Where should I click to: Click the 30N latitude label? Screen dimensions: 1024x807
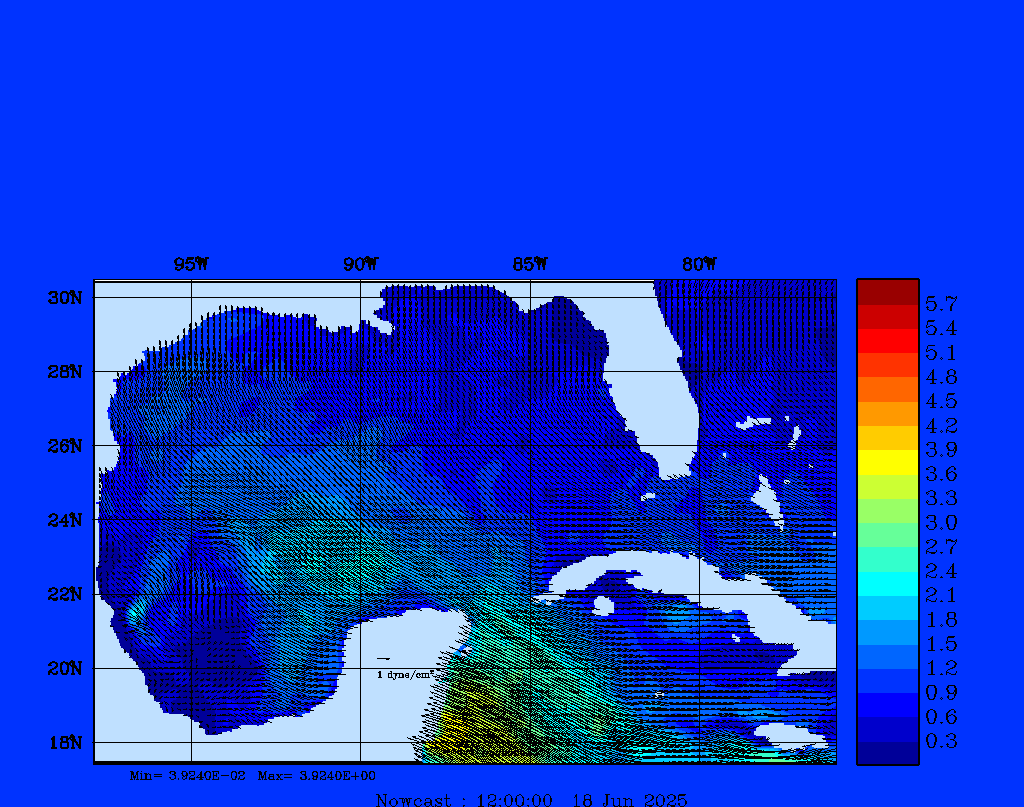63,298
